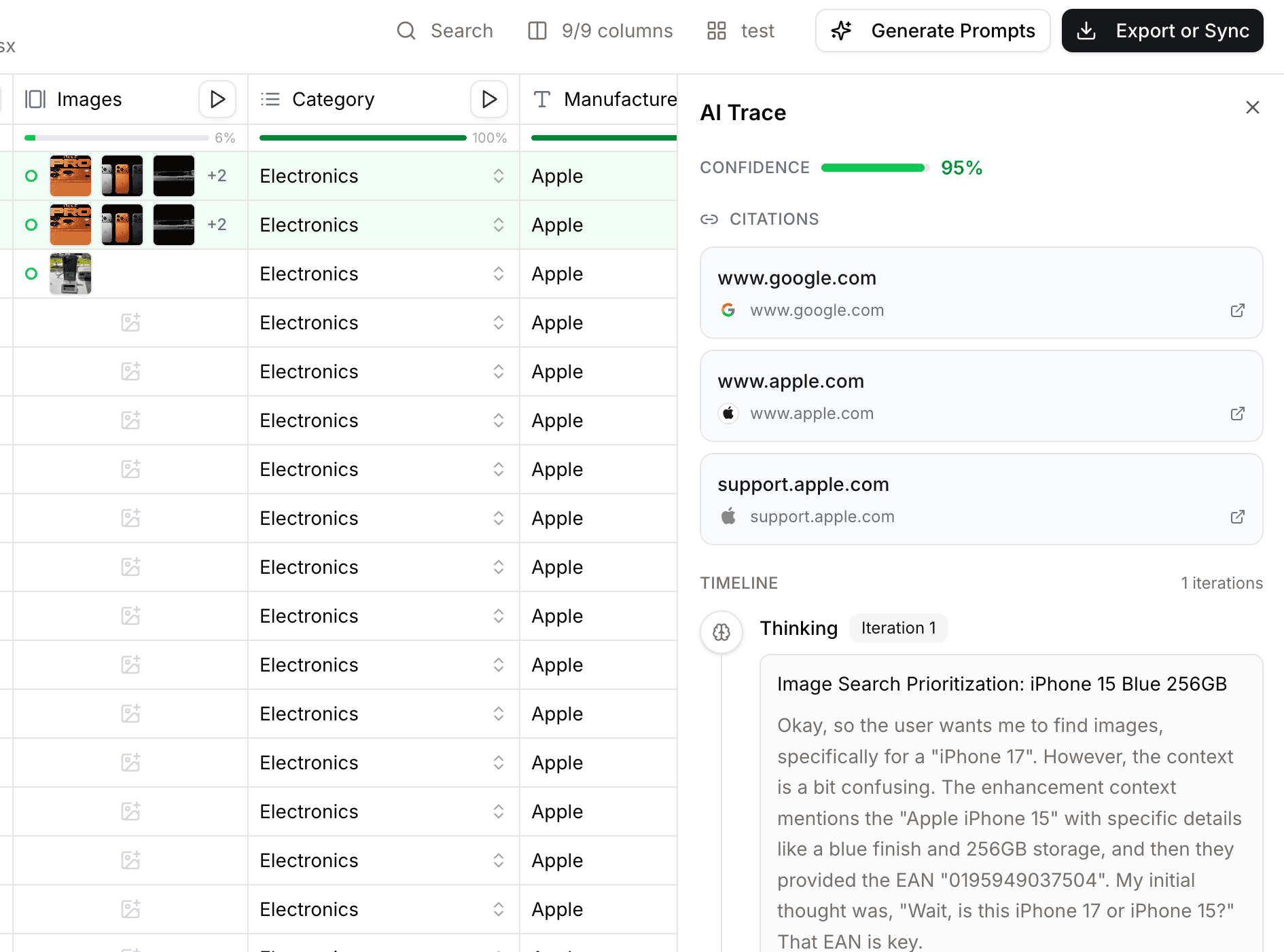Click the add-image icon in the tenth row
The height and width of the screenshot is (952, 1284).
(130, 616)
